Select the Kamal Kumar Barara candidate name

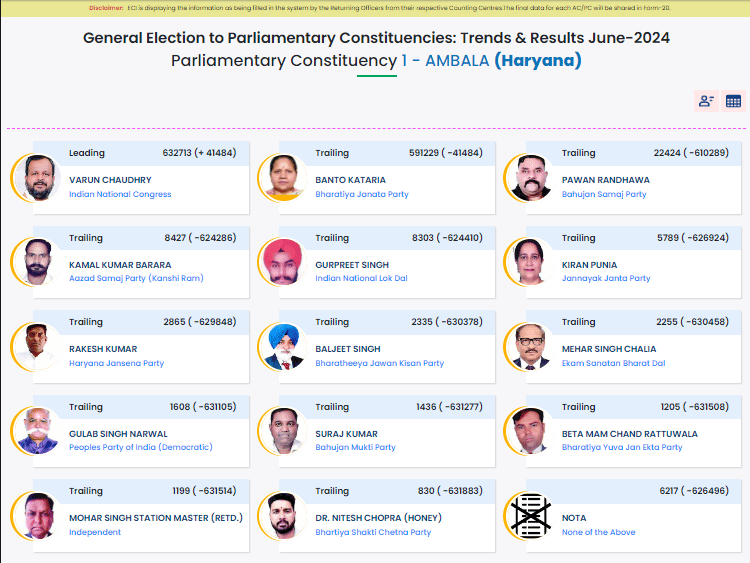click(120, 265)
